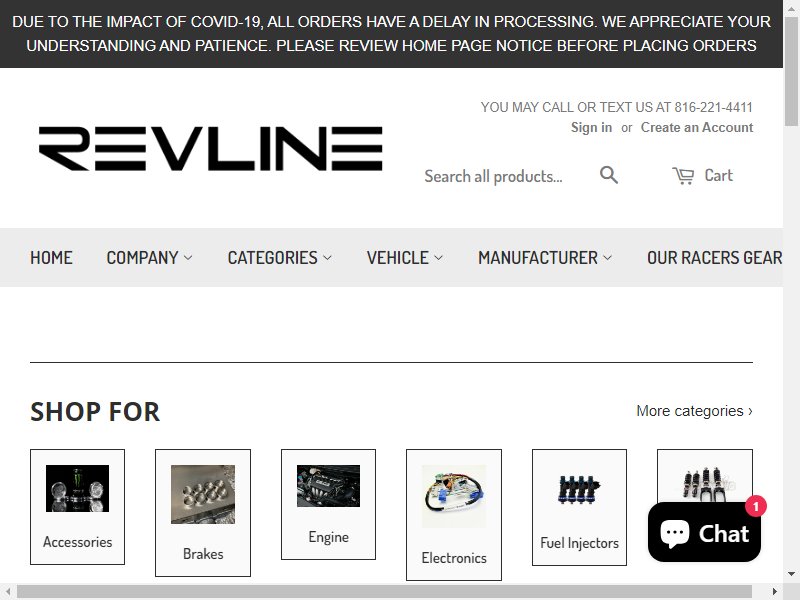This screenshot has height=600, width=800.
Task: Expand the Categories dropdown menu
Action: 280,258
